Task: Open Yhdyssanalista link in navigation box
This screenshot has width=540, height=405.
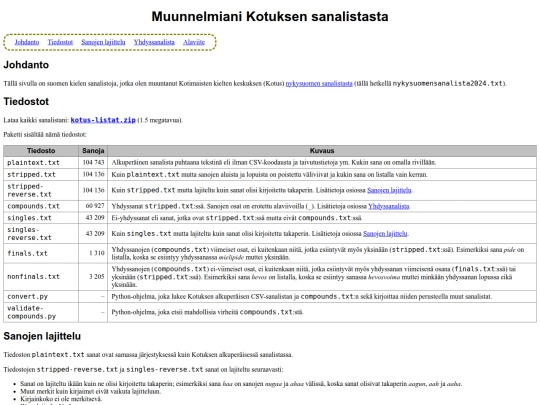Action: coord(154,42)
